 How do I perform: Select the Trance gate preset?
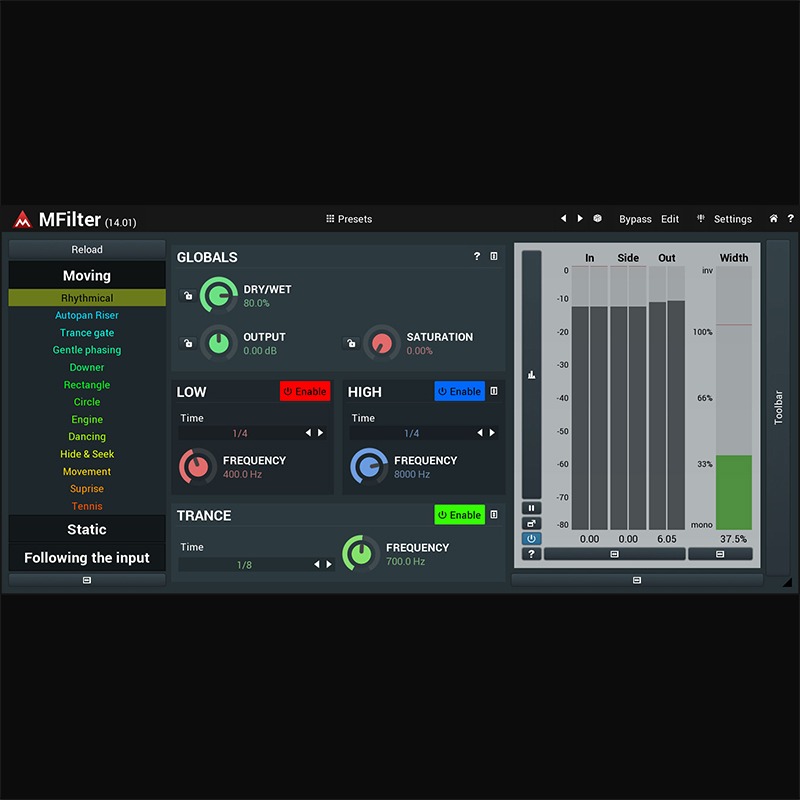coord(87,333)
